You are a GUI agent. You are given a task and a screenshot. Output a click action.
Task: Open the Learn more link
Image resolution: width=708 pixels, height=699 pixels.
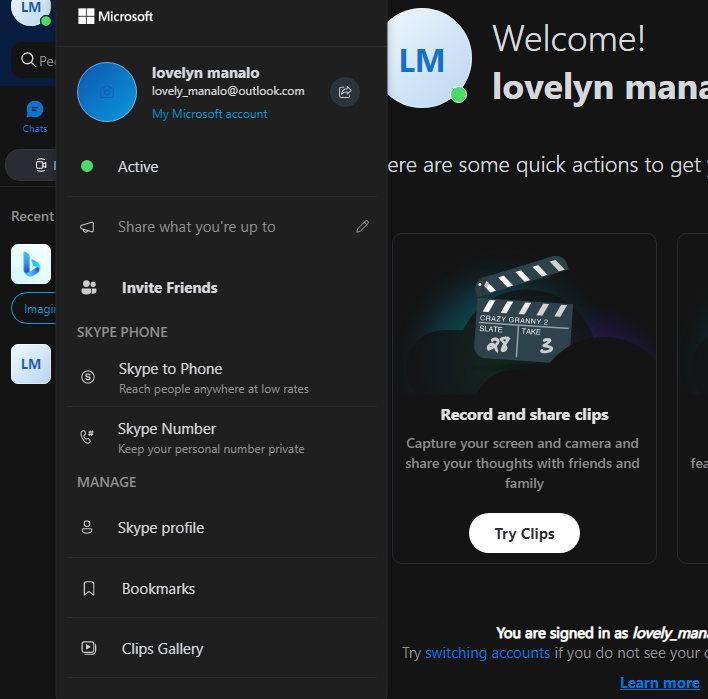coord(660,683)
